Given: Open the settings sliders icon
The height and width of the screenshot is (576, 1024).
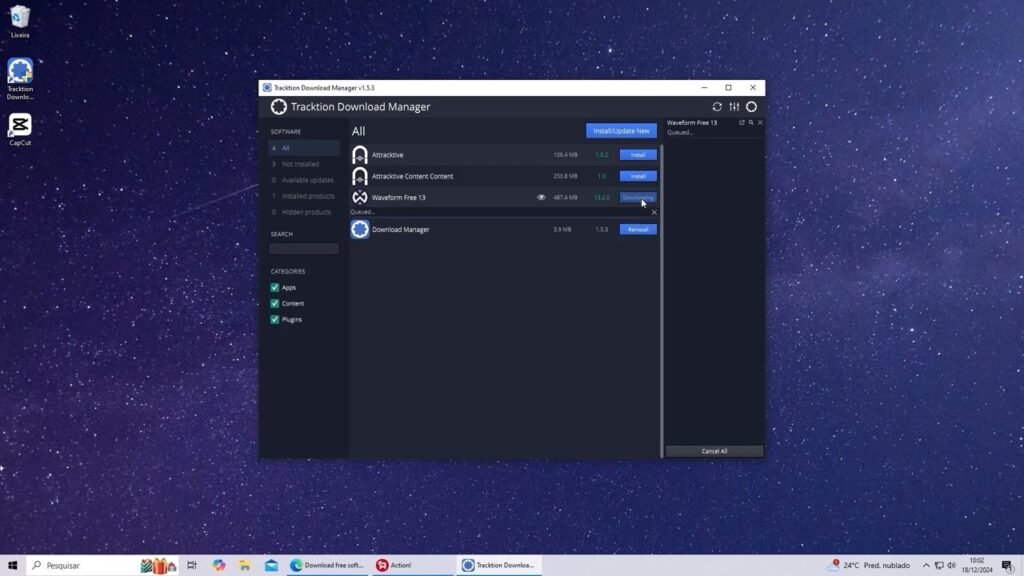Looking at the screenshot, I should pos(734,107).
